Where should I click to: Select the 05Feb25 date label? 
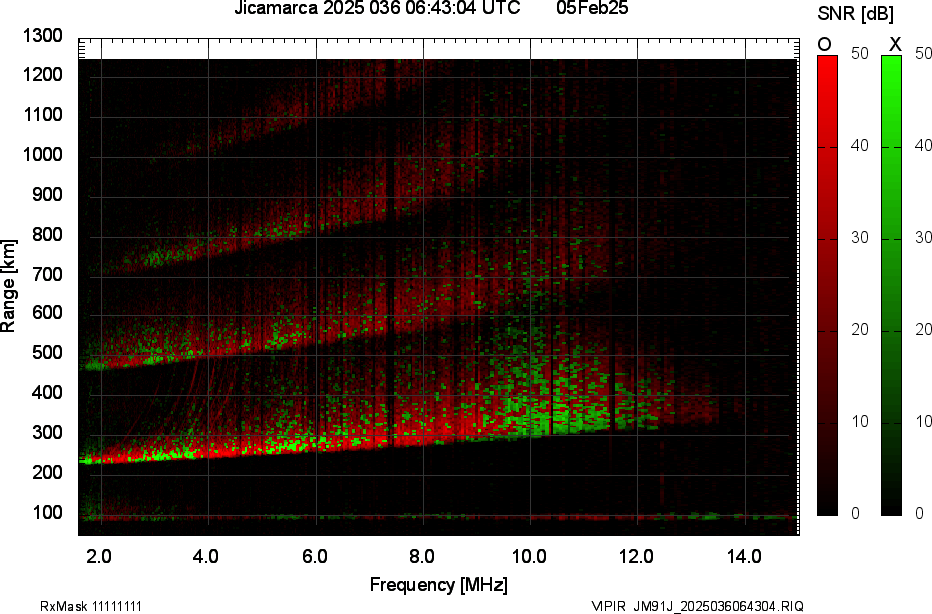592,8
